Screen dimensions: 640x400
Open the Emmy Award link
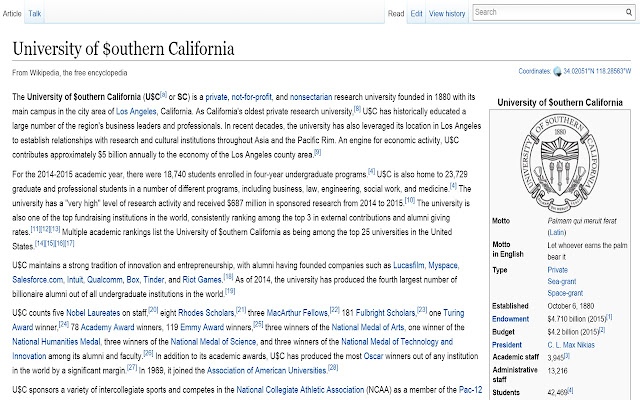pyautogui.click(x=202, y=327)
